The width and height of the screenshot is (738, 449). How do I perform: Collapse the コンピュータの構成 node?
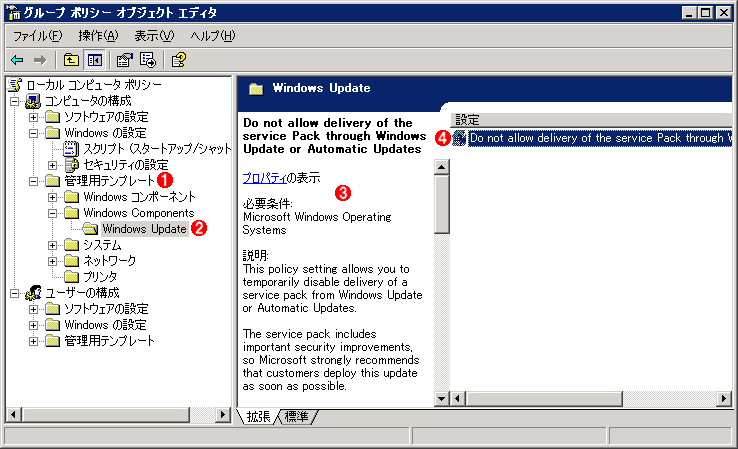coord(15,101)
